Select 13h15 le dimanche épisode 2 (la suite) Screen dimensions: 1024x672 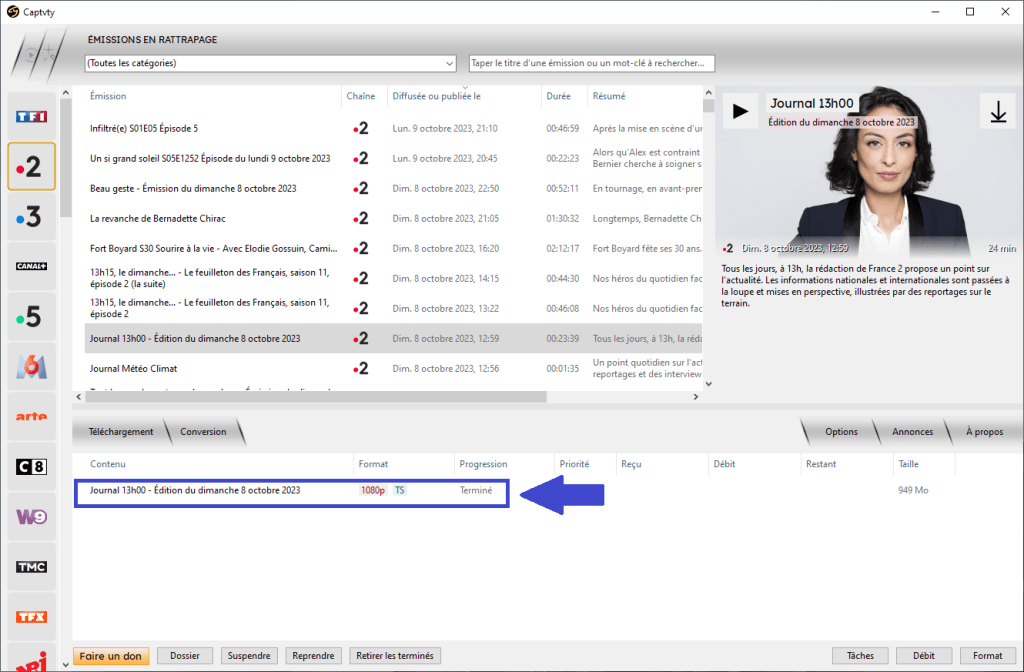(x=393, y=279)
